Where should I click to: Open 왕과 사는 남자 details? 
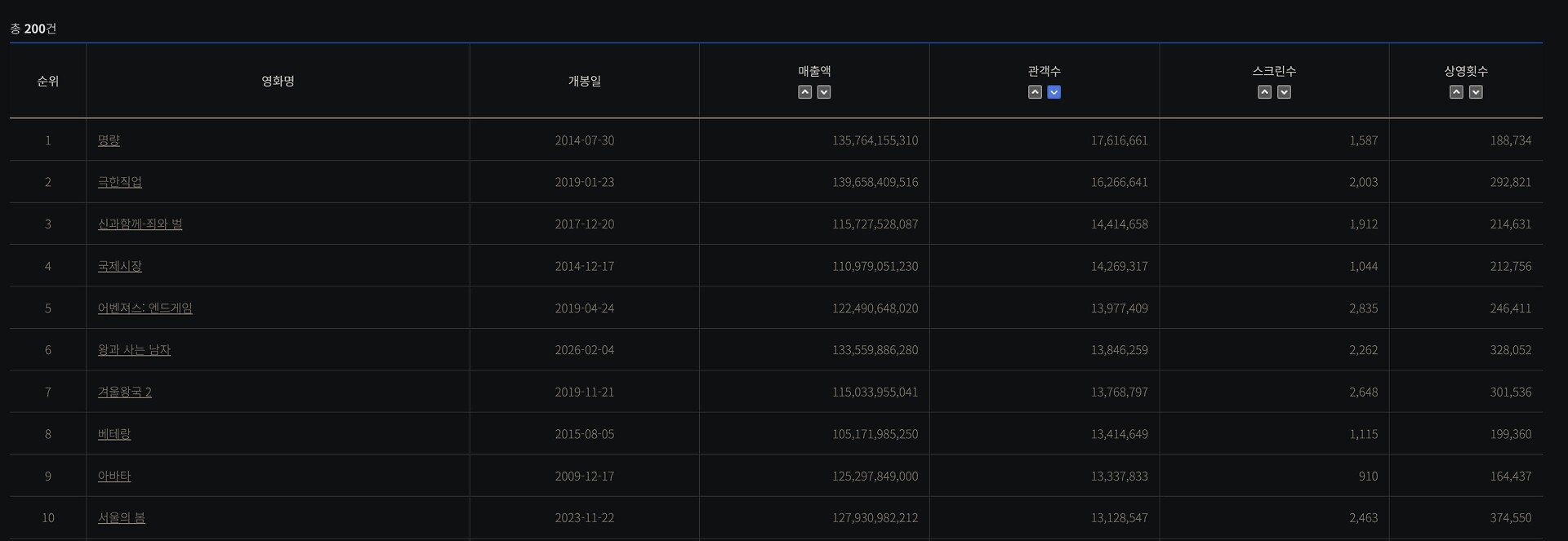(134, 350)
